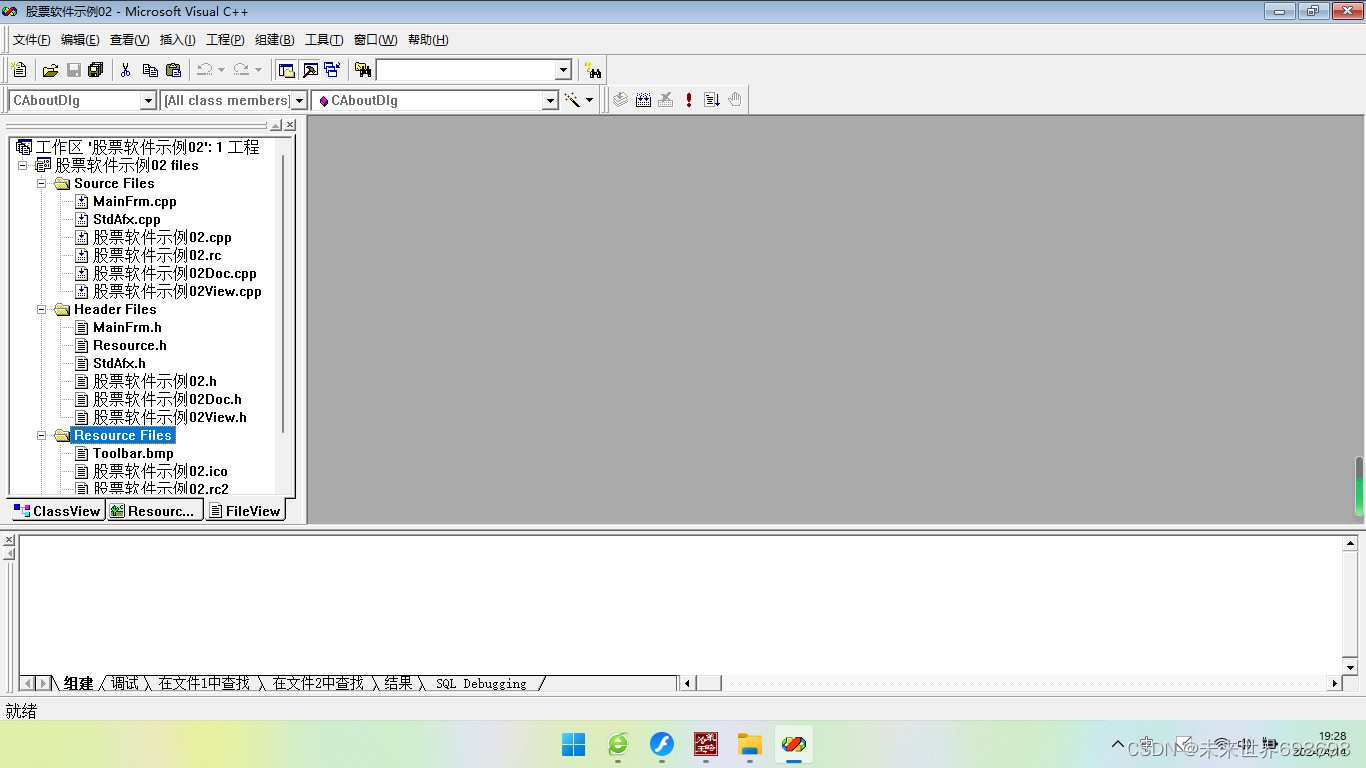Click the Save floppy disk icon
The image size is (1366, 768).
[74, 70]
